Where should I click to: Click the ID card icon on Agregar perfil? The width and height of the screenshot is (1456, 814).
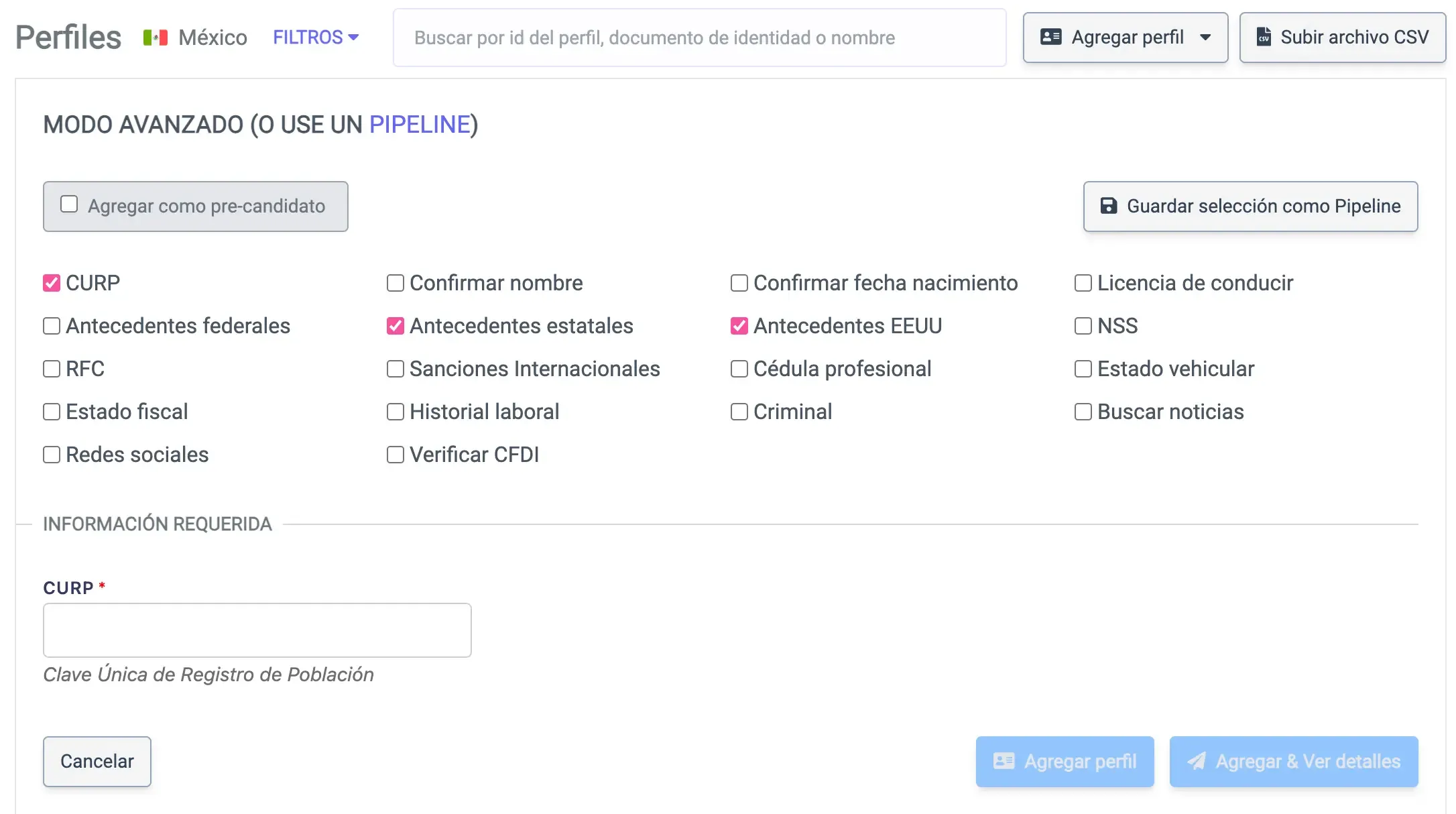click(1051, 38)
